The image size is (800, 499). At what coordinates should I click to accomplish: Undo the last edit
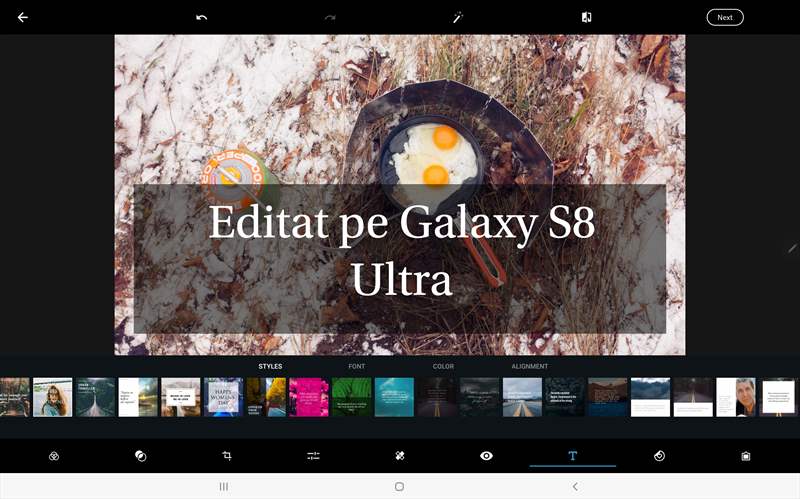pos(202,17)
